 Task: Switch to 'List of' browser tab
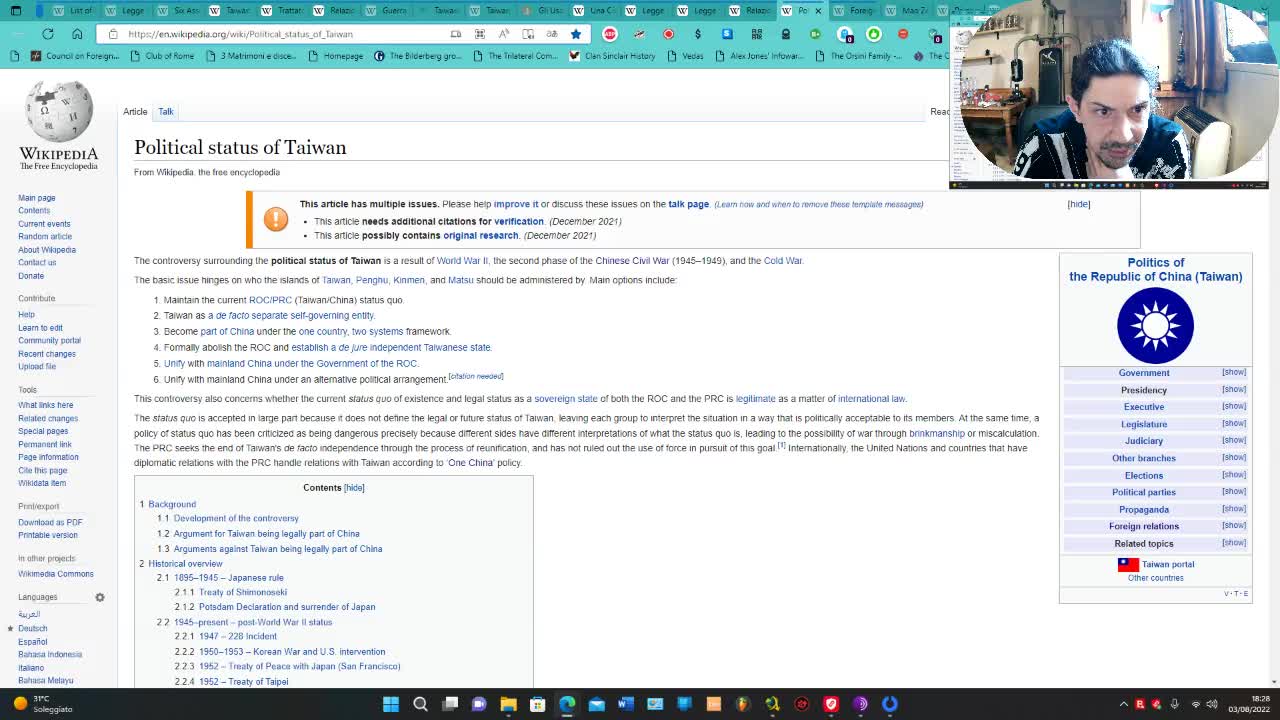(73, 10)
